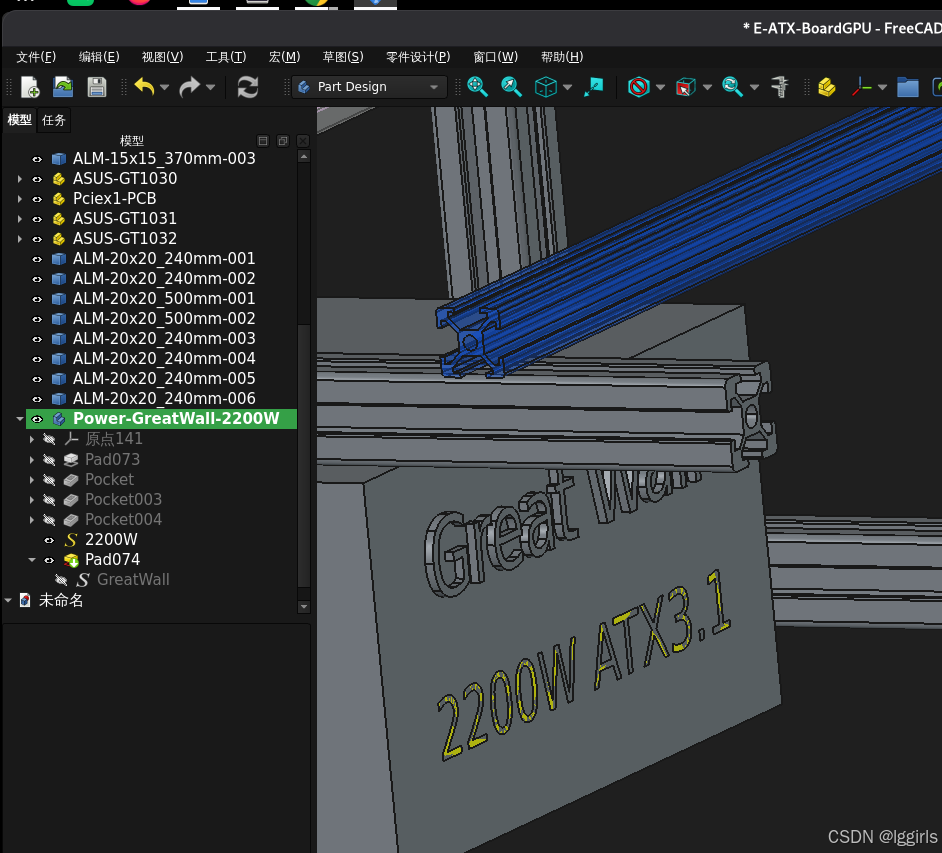Click the blue folder group icon
Viewport: 942px width, 853px height.
[x=908, y=87]
